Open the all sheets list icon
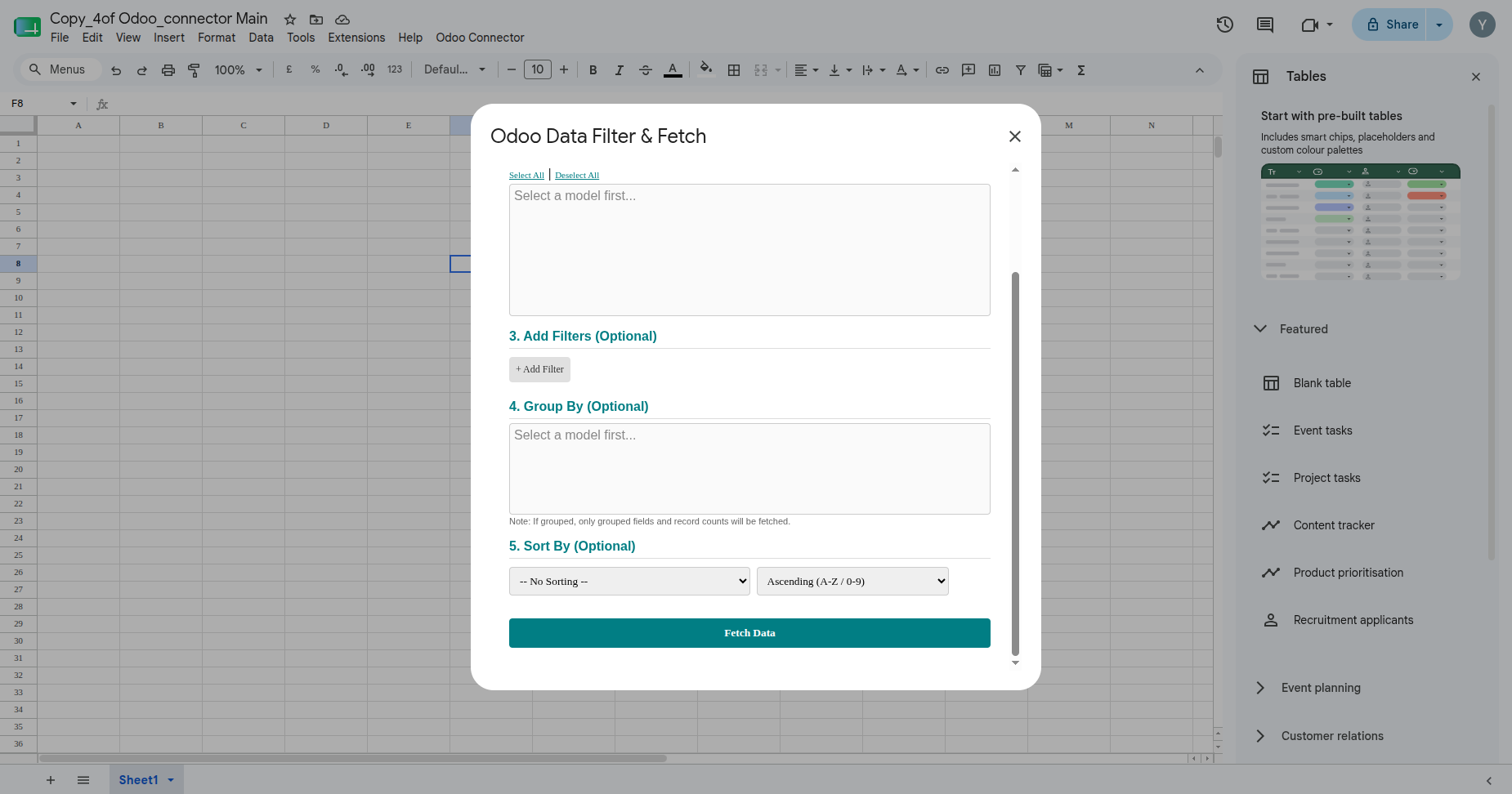1512x794 pixels. [83, 780]
